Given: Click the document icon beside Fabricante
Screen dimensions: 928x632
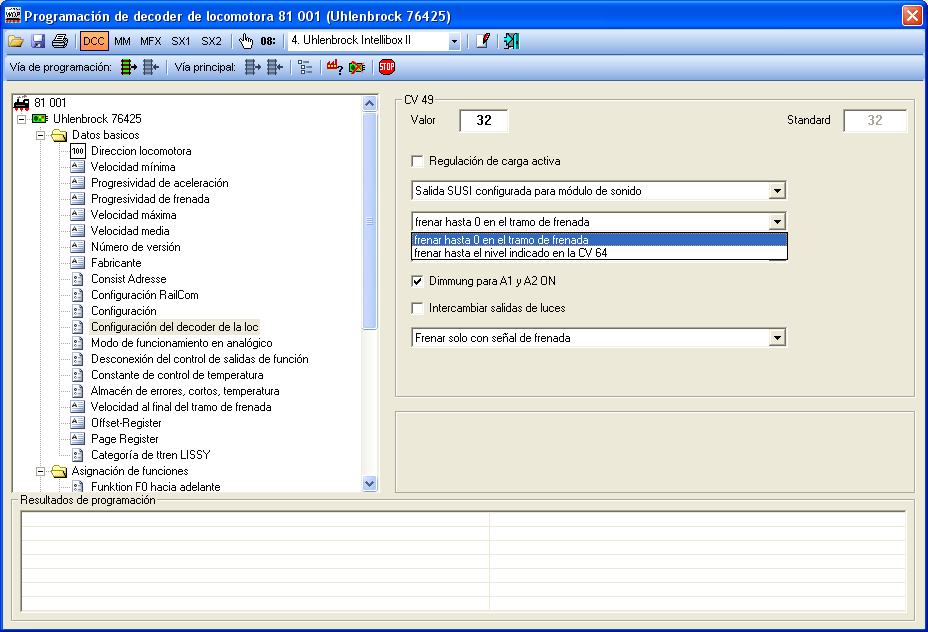Looking at the screenshot, I should (78, 262).
